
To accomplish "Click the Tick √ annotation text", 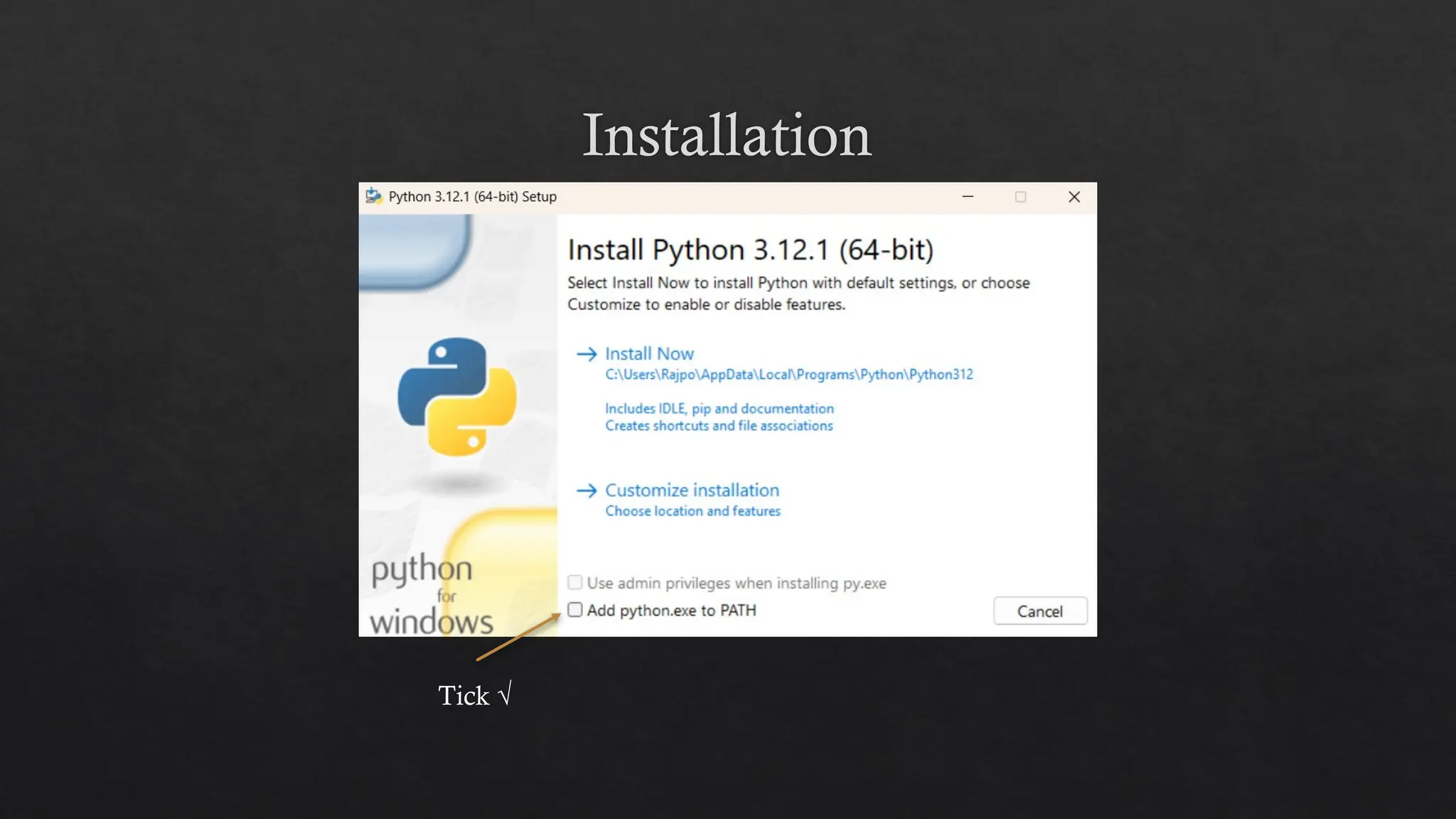I will point(474,695).
